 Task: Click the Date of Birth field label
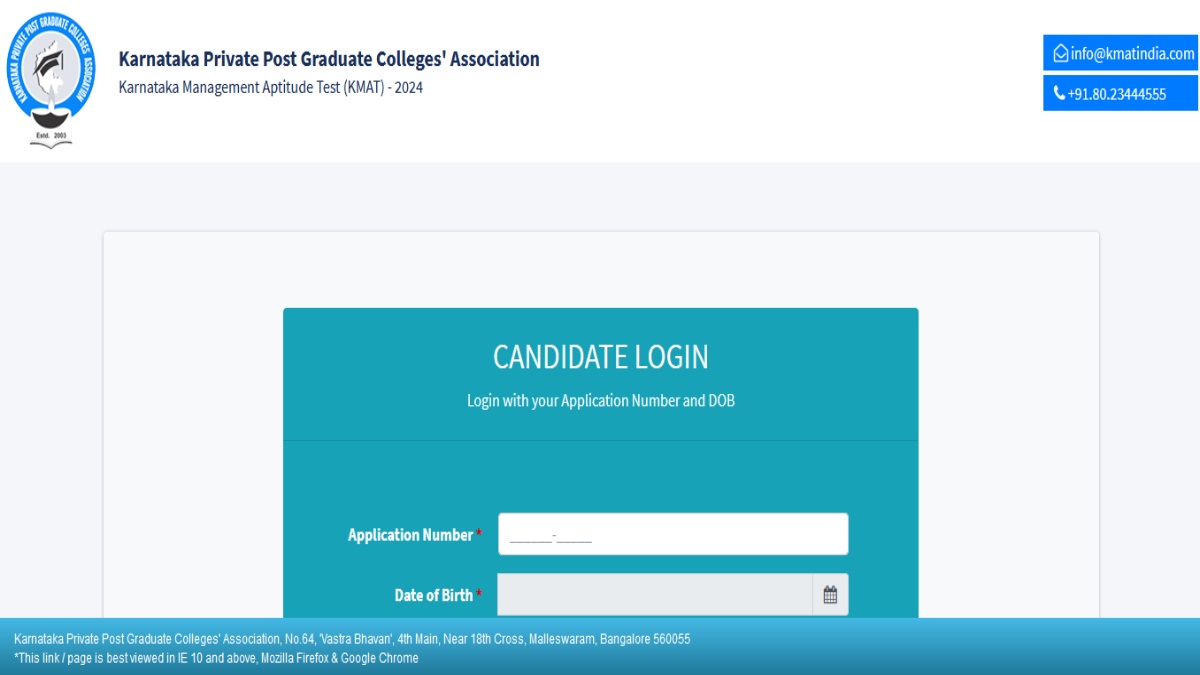pyautogui.click(x=433, y=595)
